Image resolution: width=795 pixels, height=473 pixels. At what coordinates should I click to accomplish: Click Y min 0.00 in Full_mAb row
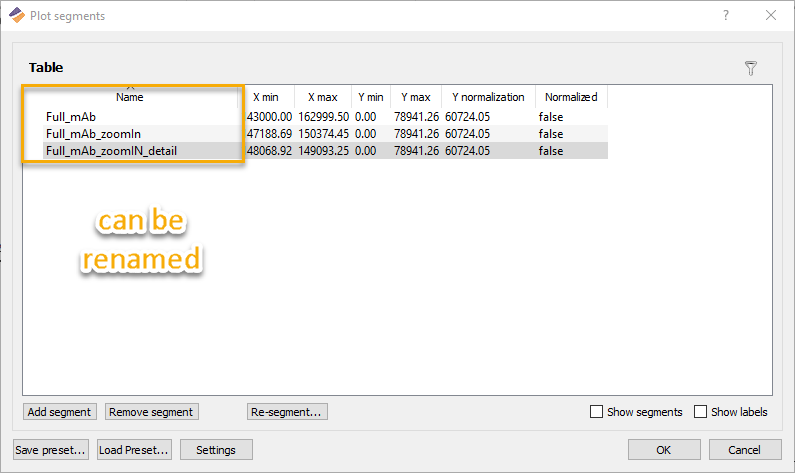pyautogui.click(x=366, y=117)
